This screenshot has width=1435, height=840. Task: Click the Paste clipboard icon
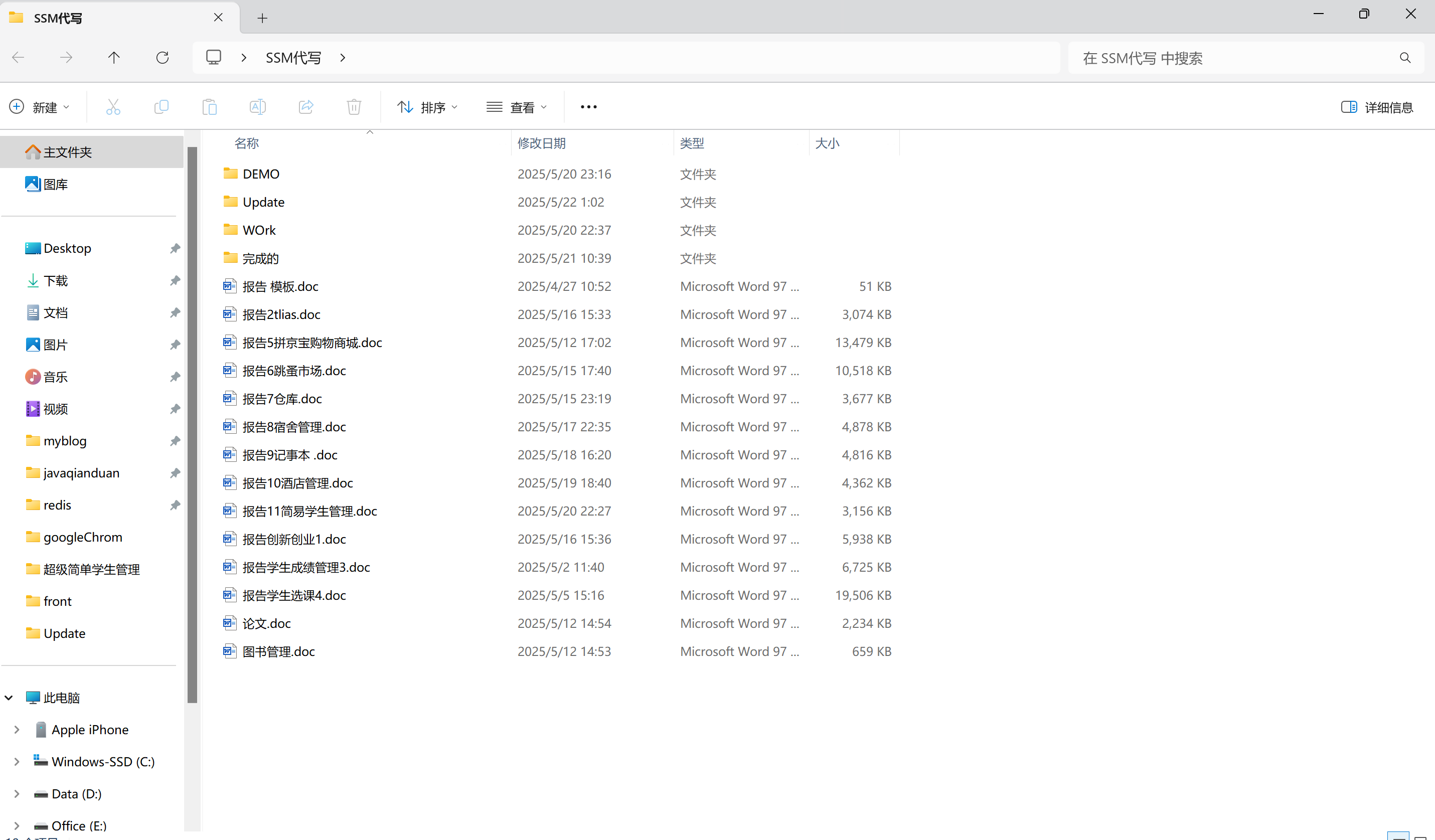click(210, 107)
